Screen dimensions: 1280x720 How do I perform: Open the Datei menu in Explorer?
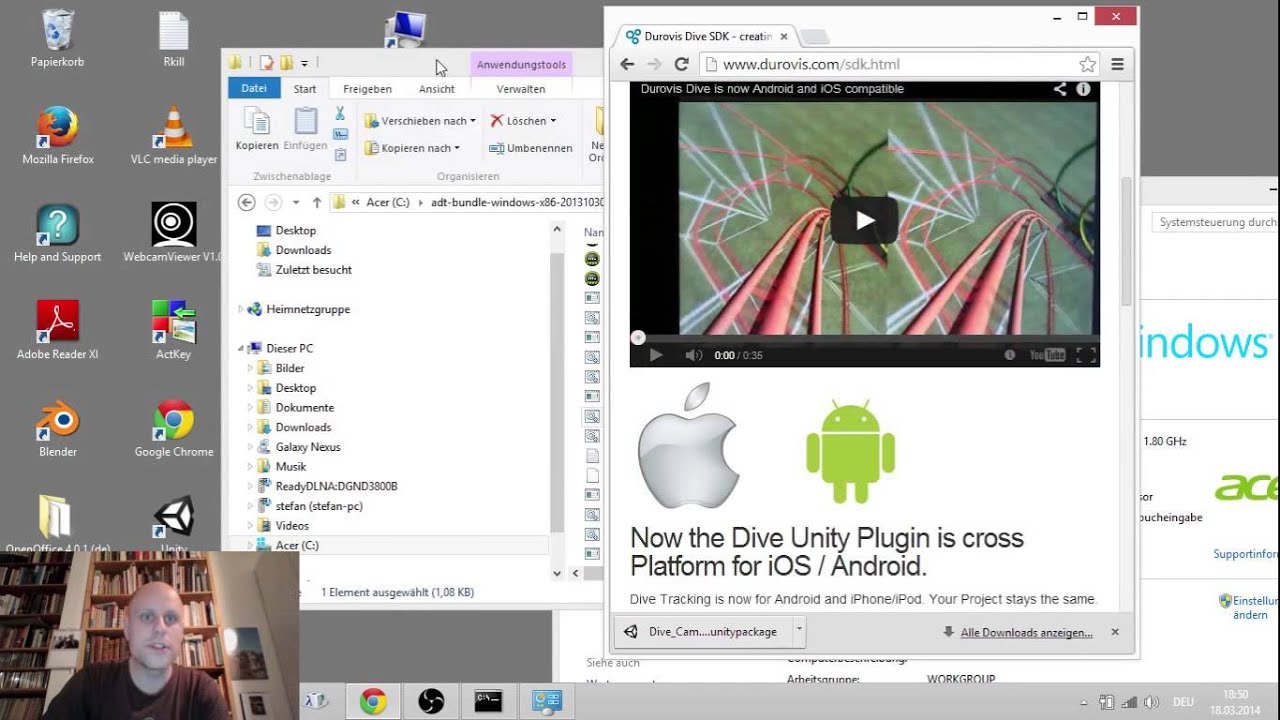254,88
